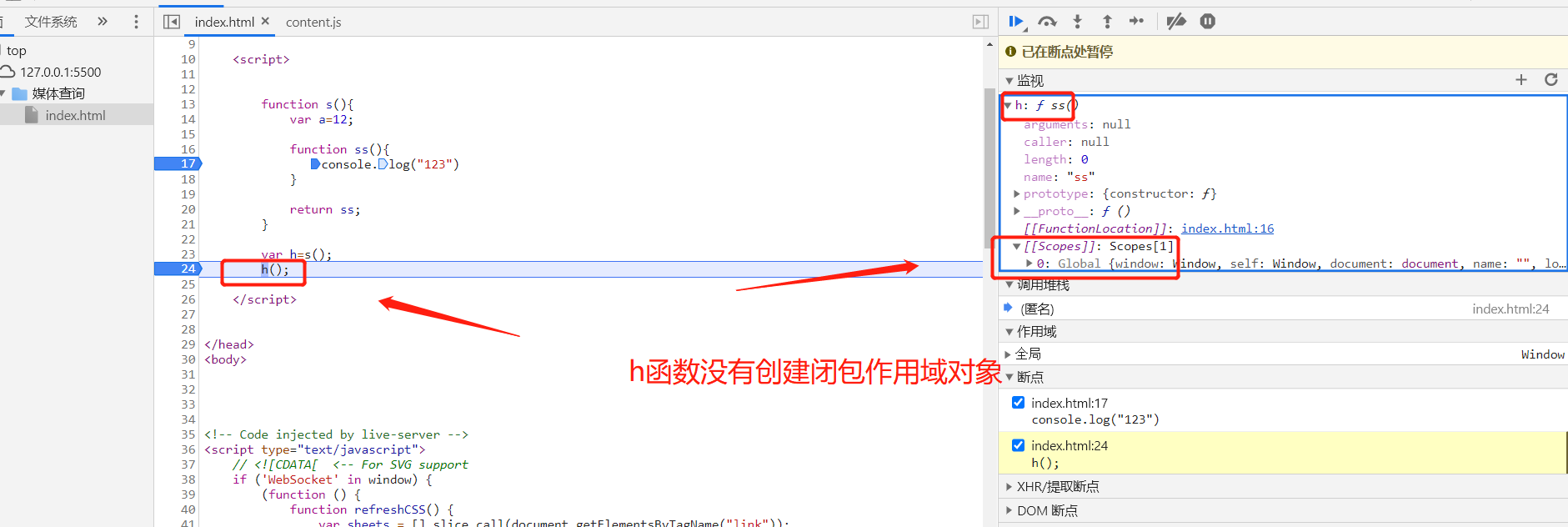Toggle breakpoint on line 24 gutter

pyautogui.click(x=178, y=269)
